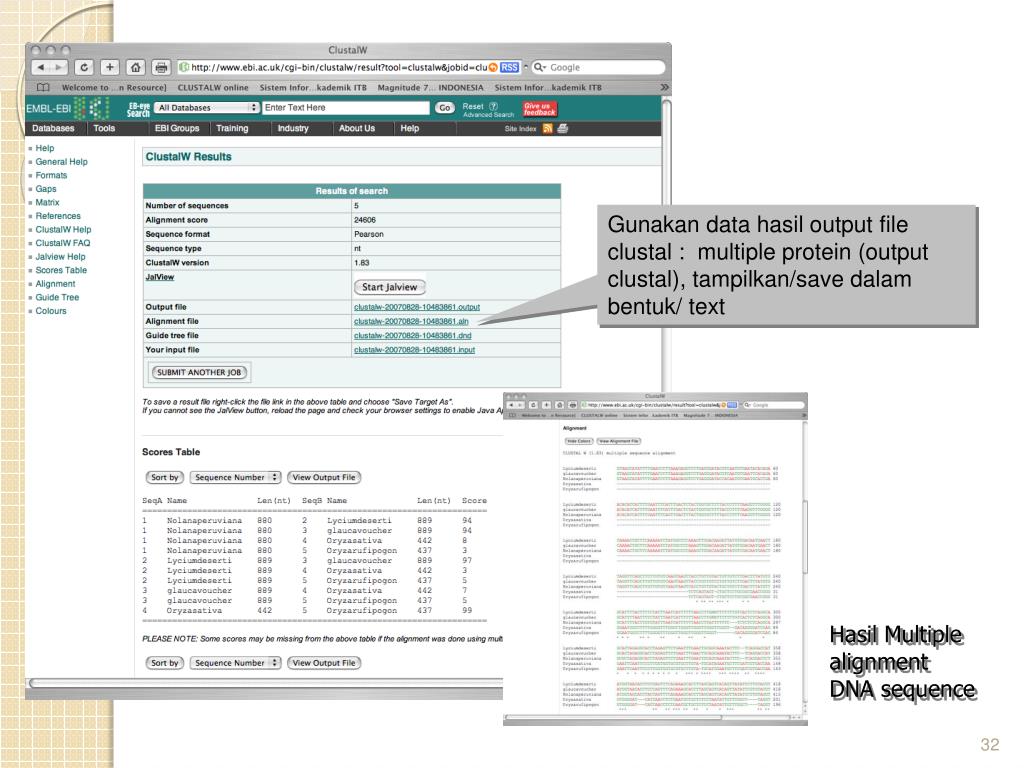Open the clustalw .dnd guide tree link

(412, 336)
